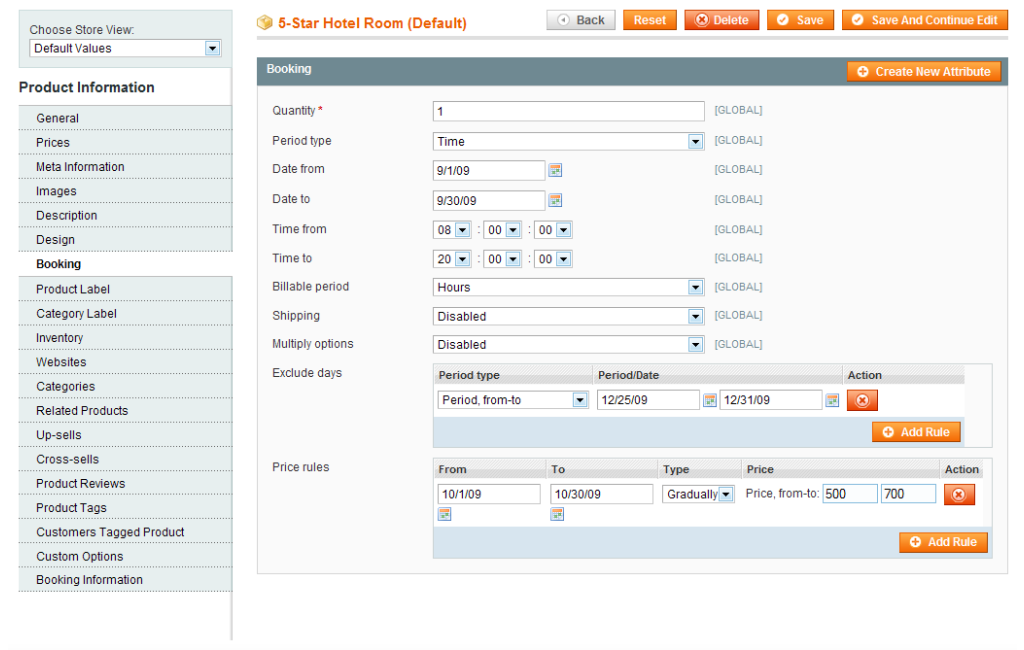
Task: Edit exclude period start date 12/25/09
Action: pos(648,400)
